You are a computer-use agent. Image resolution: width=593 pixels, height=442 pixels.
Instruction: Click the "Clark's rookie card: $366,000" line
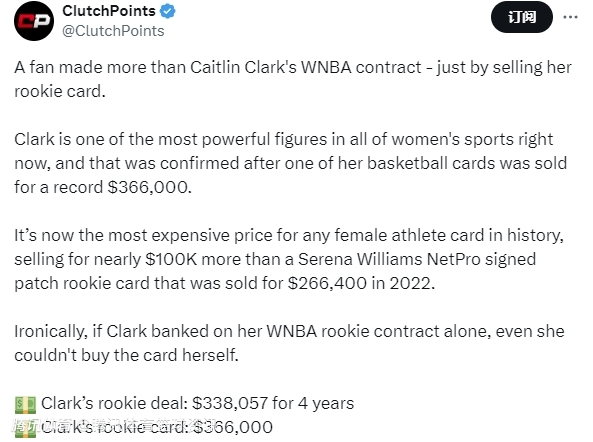(x=157, y=428)
